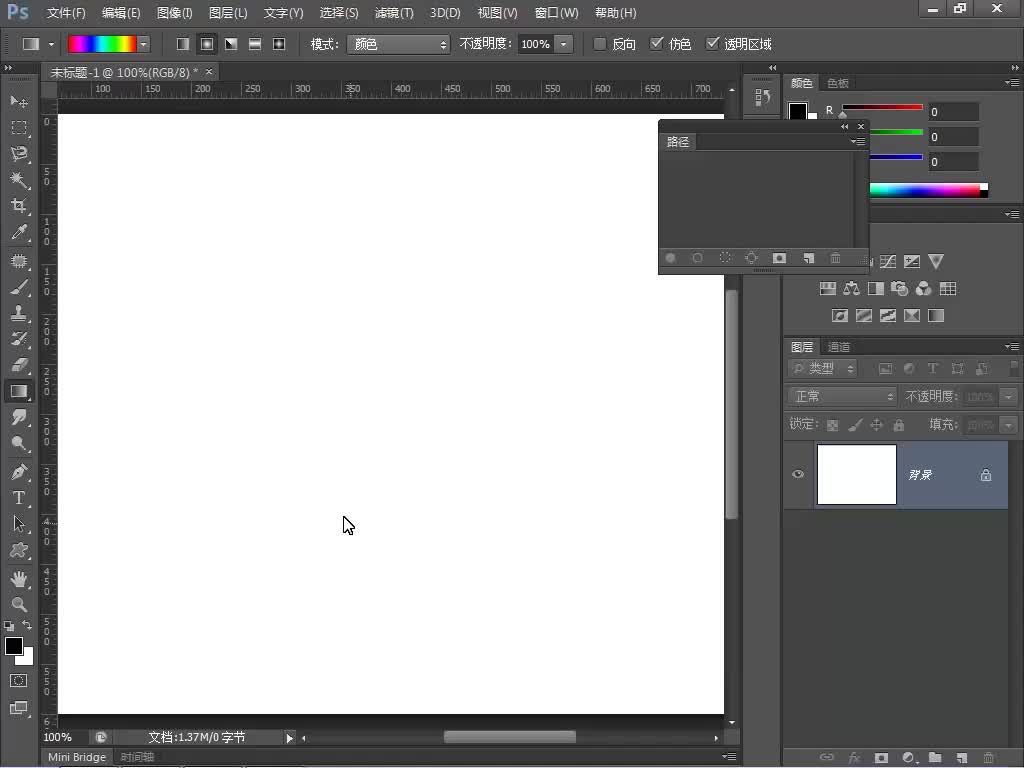Select the Custom Shape tool
The height and width of the screenshot is (768, 1024).
pyautogui.click(x=19, y=551)
